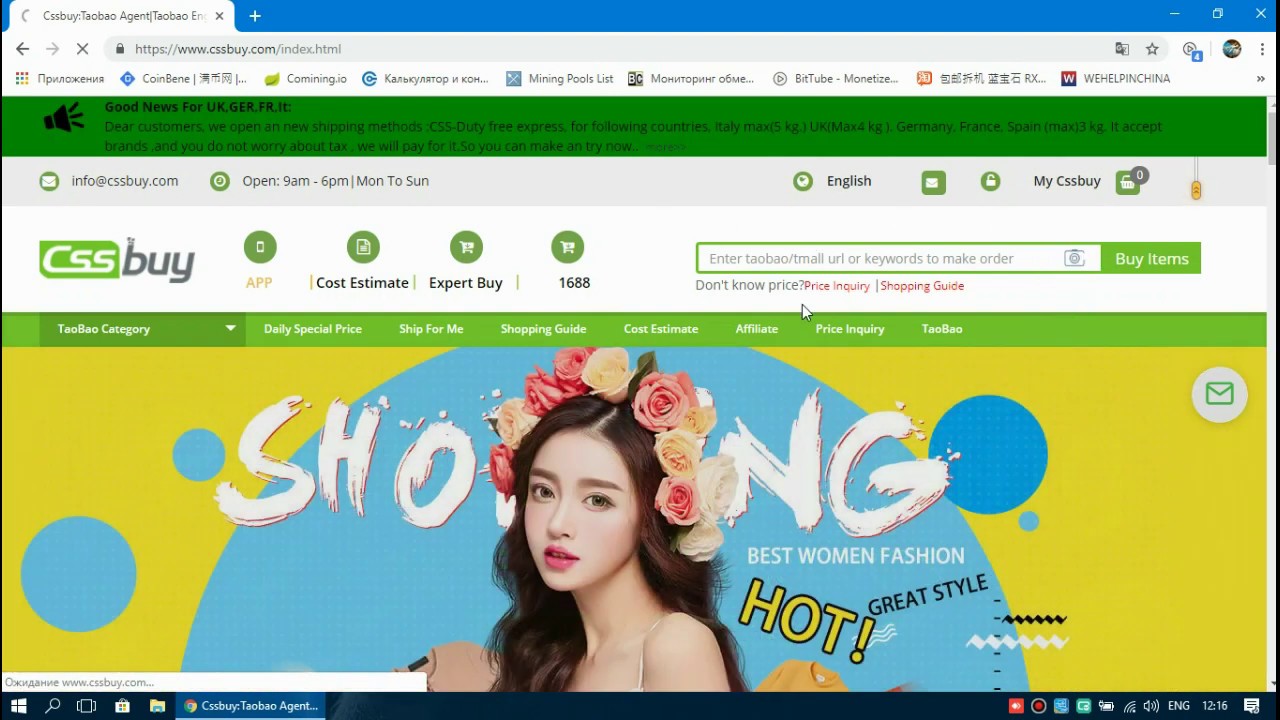Open File Explorer from taskbar
Screen dimensions: 1280x720
point(157,706)
